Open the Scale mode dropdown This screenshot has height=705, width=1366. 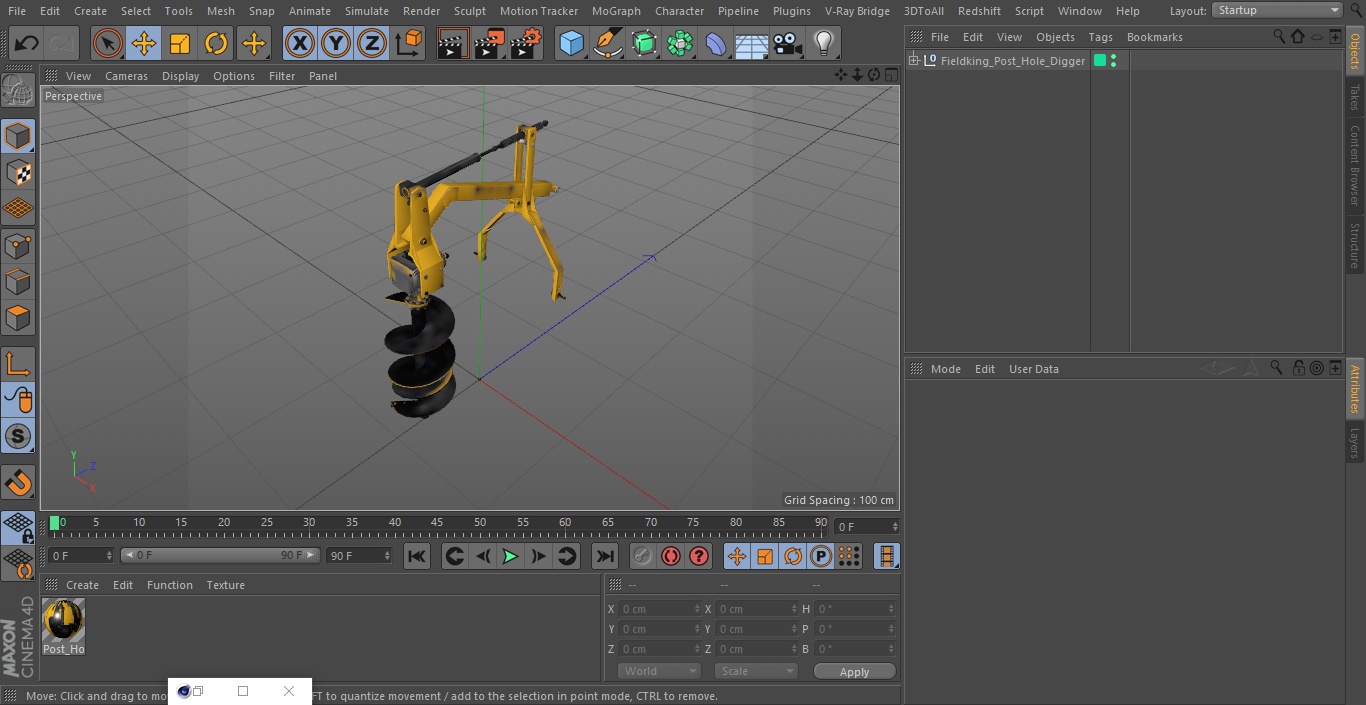(x=756, y=671)
